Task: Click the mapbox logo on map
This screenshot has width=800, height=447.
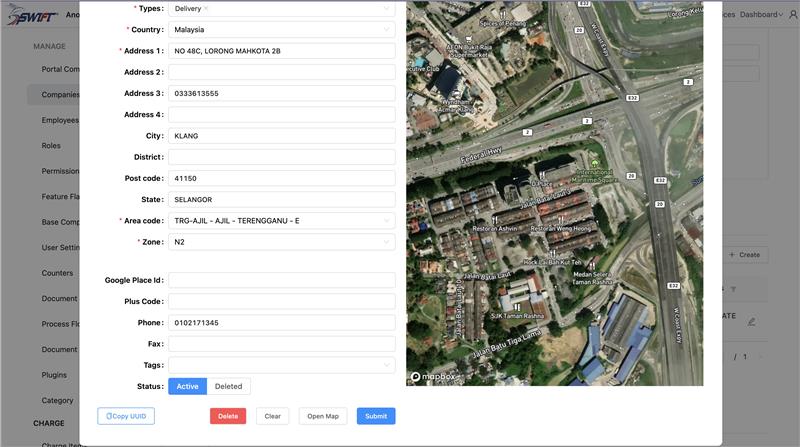Action: [434, 377]
